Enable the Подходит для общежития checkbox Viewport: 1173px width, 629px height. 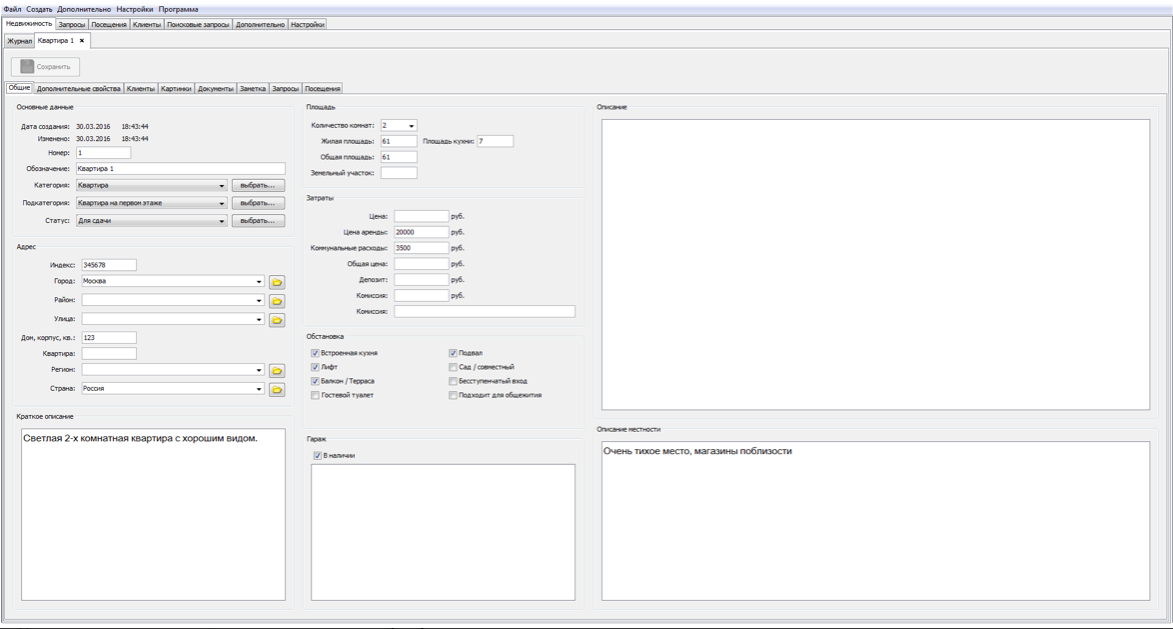coord(453,395)
